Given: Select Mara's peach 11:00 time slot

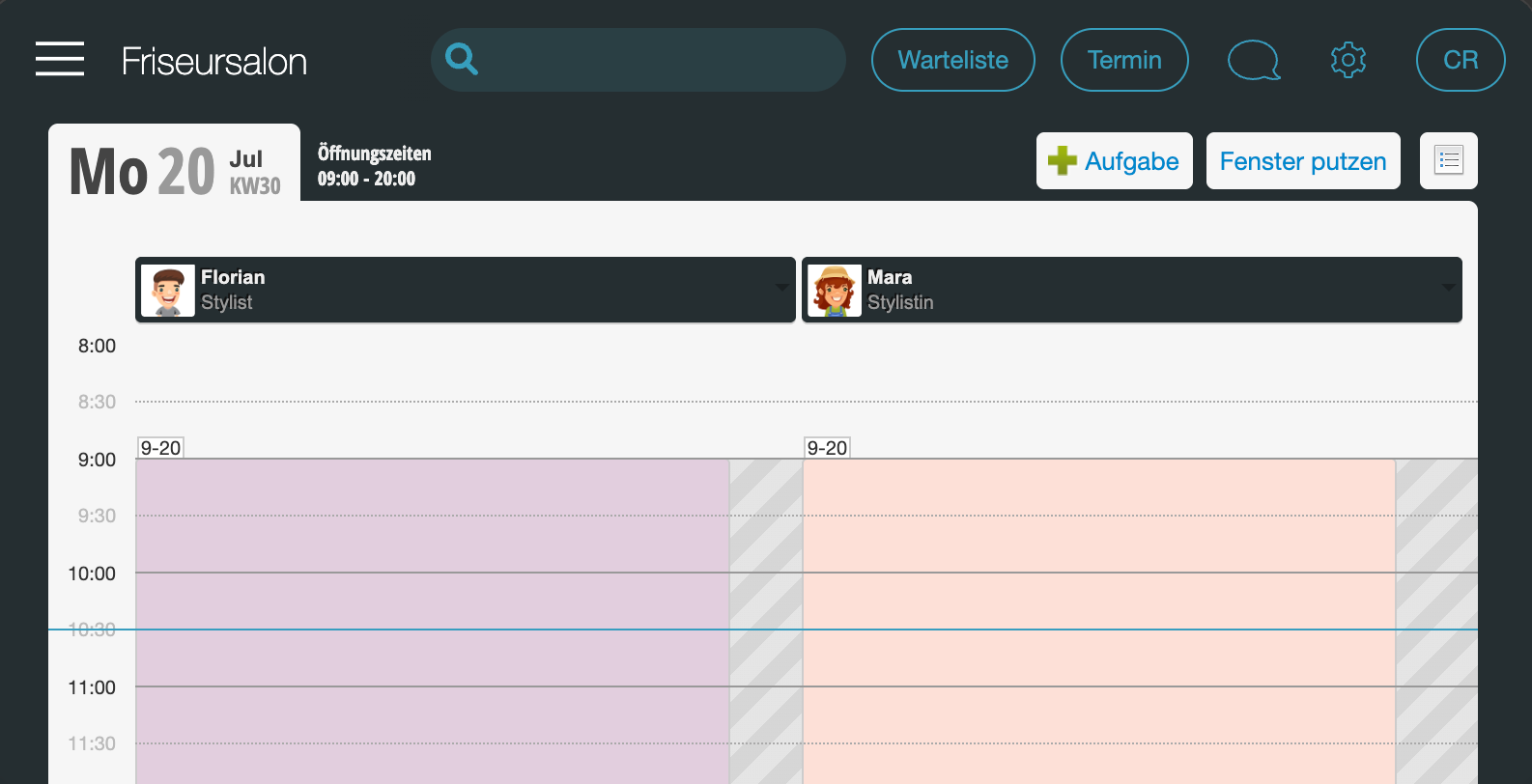Looking at the screenshot, I should (1098, 715).
